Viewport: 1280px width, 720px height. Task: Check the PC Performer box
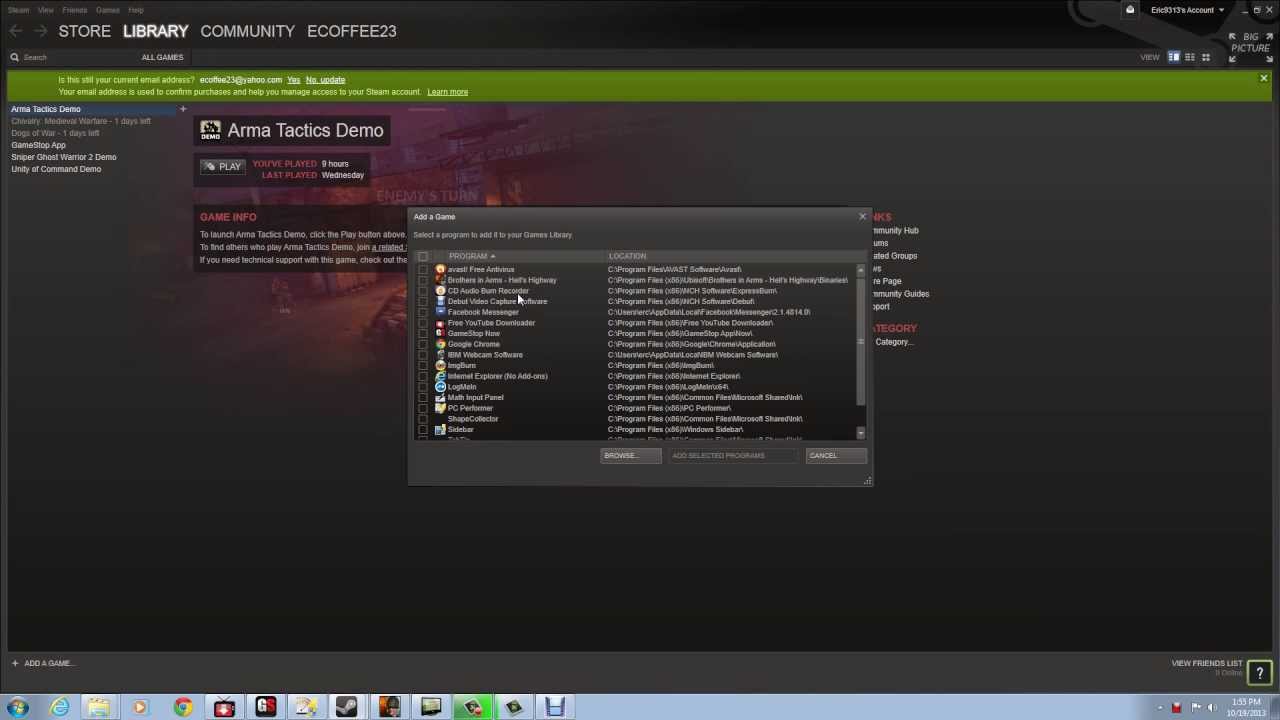(x=423, y=408)
